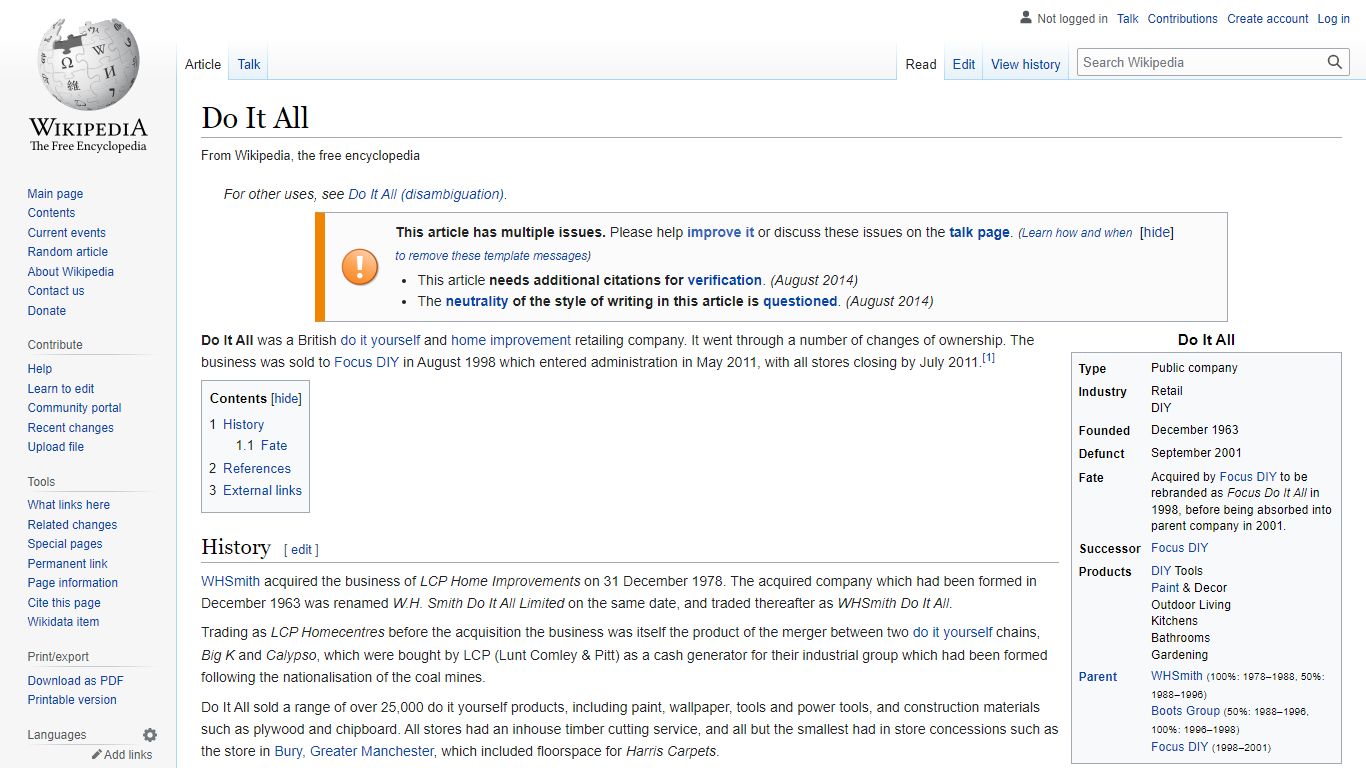This screenshot has height=768, width=1366.
Task: Open Related changes link
Action: [x=72, y=525]
